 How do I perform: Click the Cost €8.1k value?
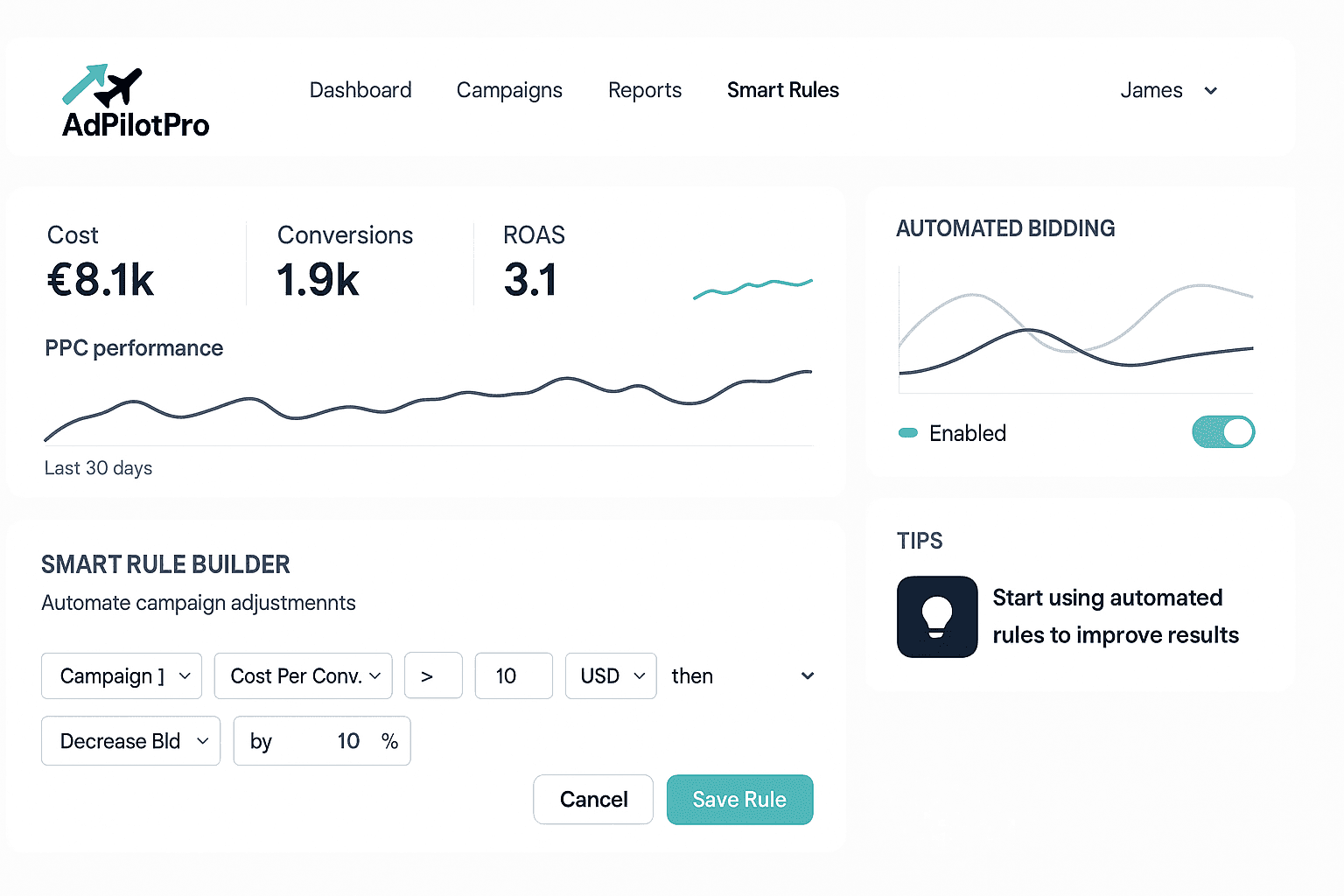pos(101,280)
